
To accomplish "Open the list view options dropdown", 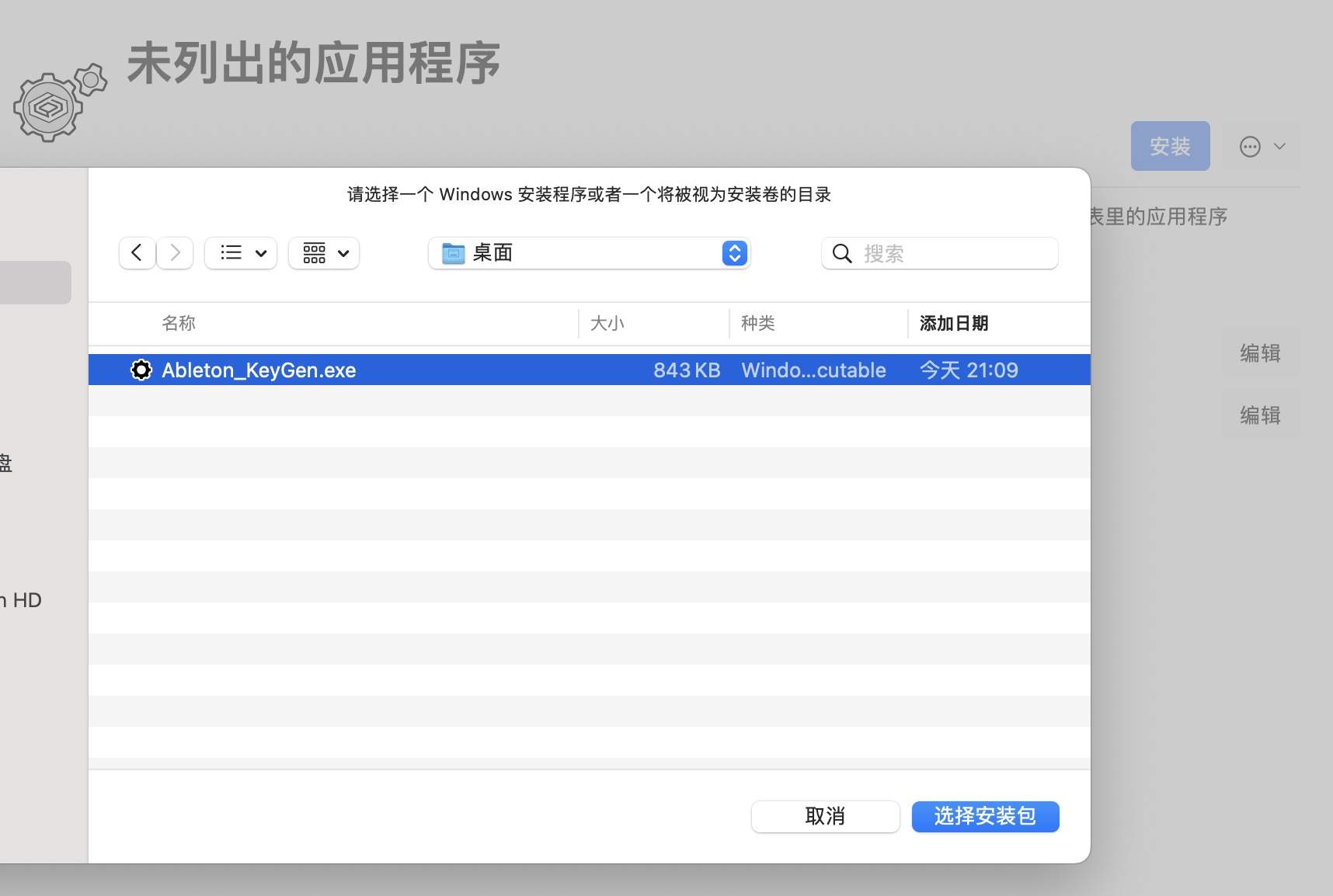I will click(261, 253).
